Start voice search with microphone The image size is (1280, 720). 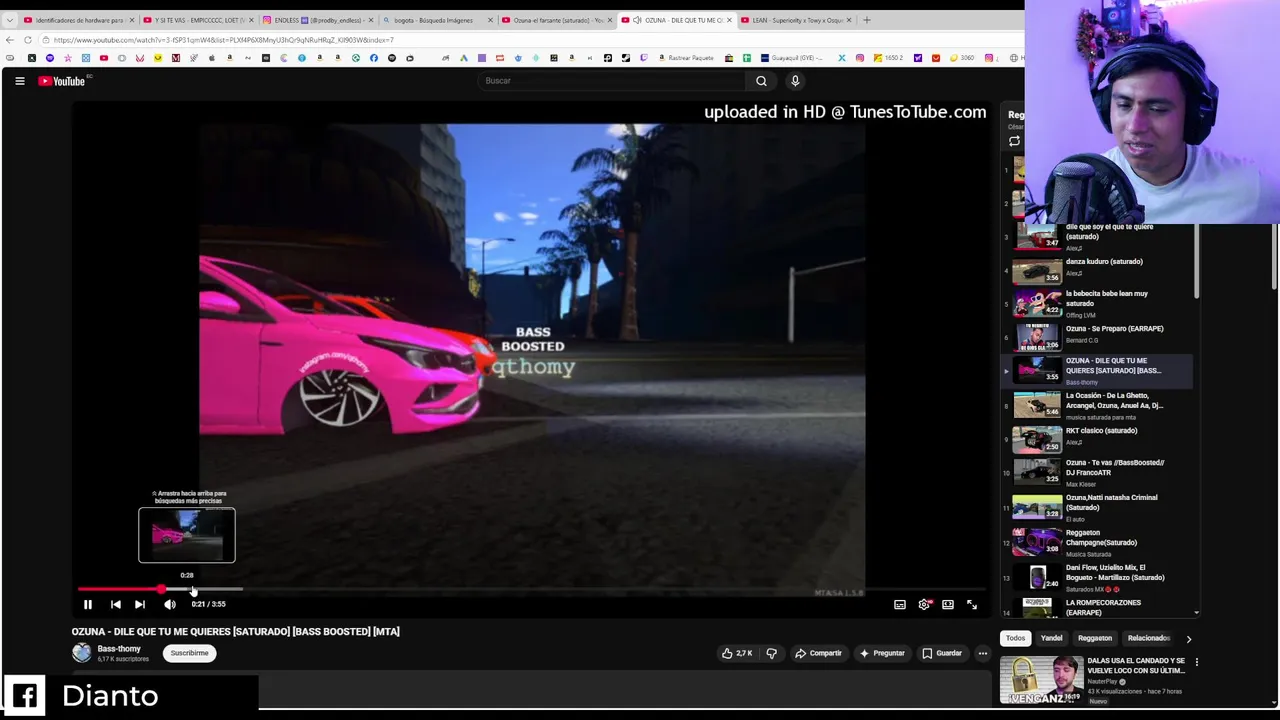pyautogui.click(x=795, y=81)
